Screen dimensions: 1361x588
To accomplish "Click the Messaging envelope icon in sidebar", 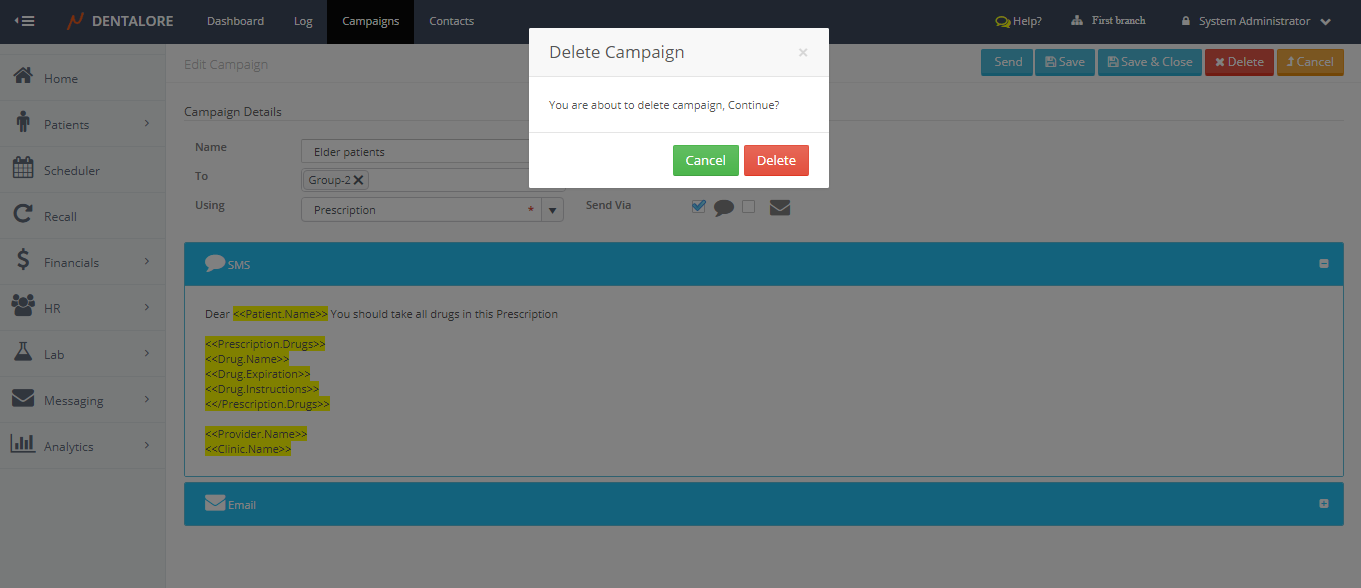I will coord(22,399).
